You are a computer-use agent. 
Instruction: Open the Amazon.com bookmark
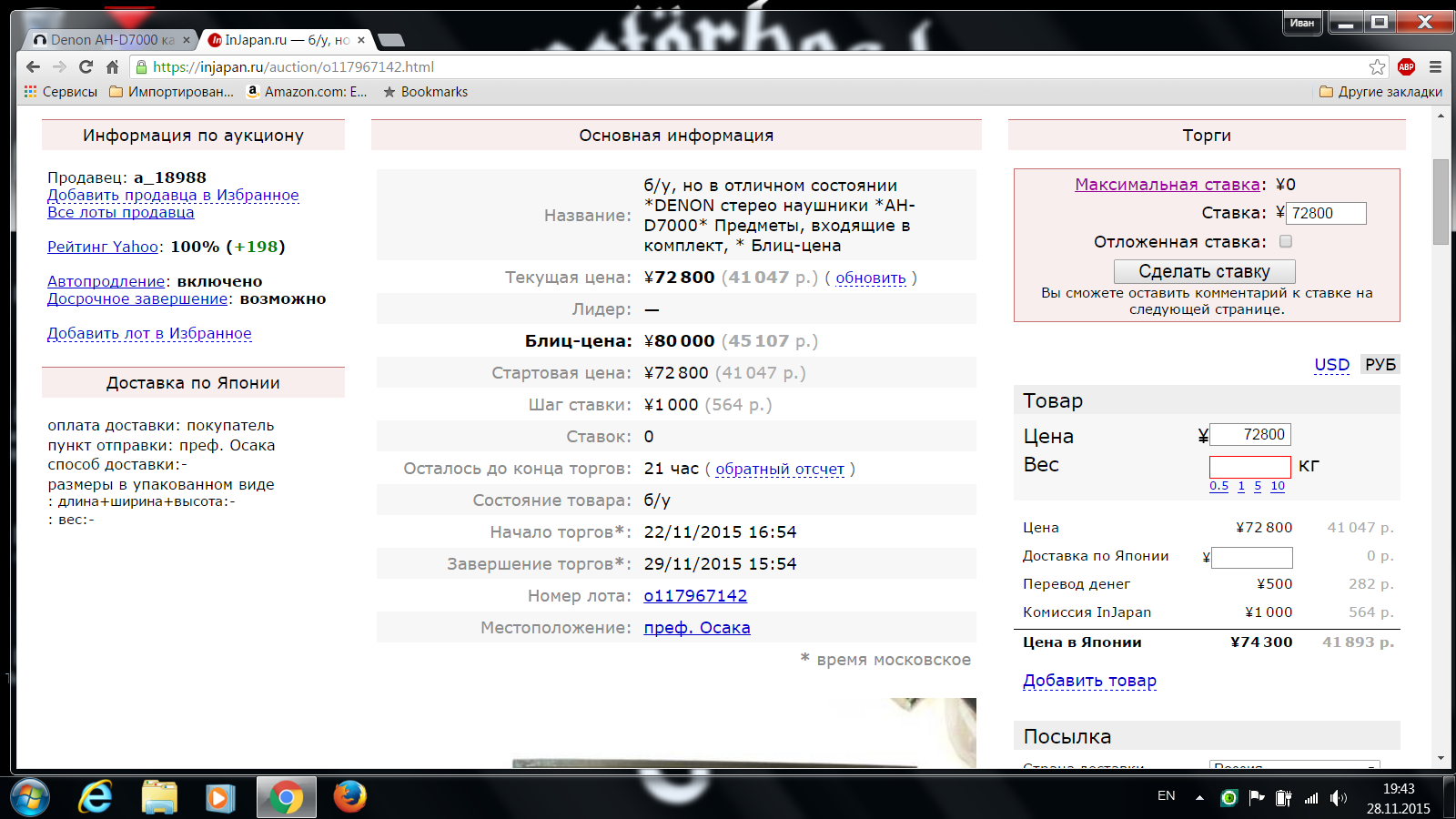(307, 92)
